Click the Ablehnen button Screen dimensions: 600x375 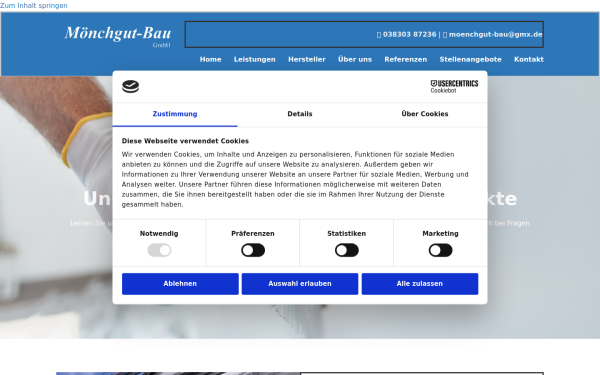click(180, 284)
